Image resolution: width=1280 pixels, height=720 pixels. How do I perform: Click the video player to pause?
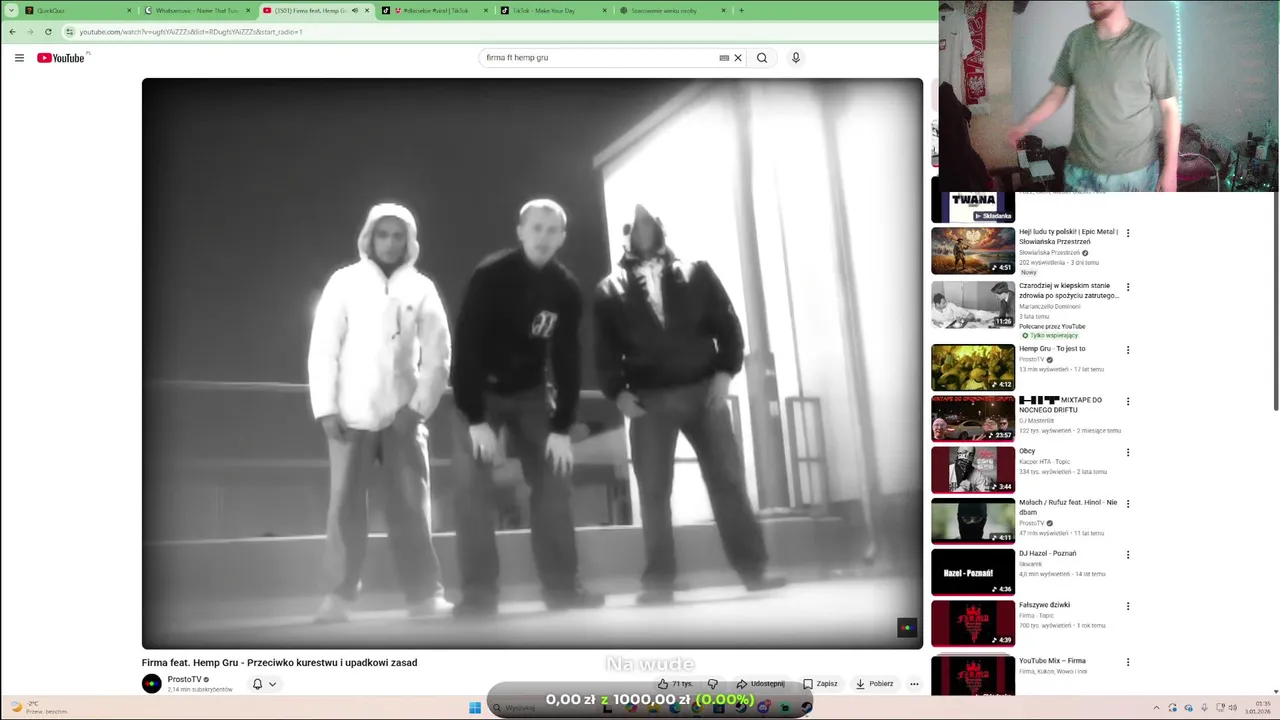coord(532,363)
